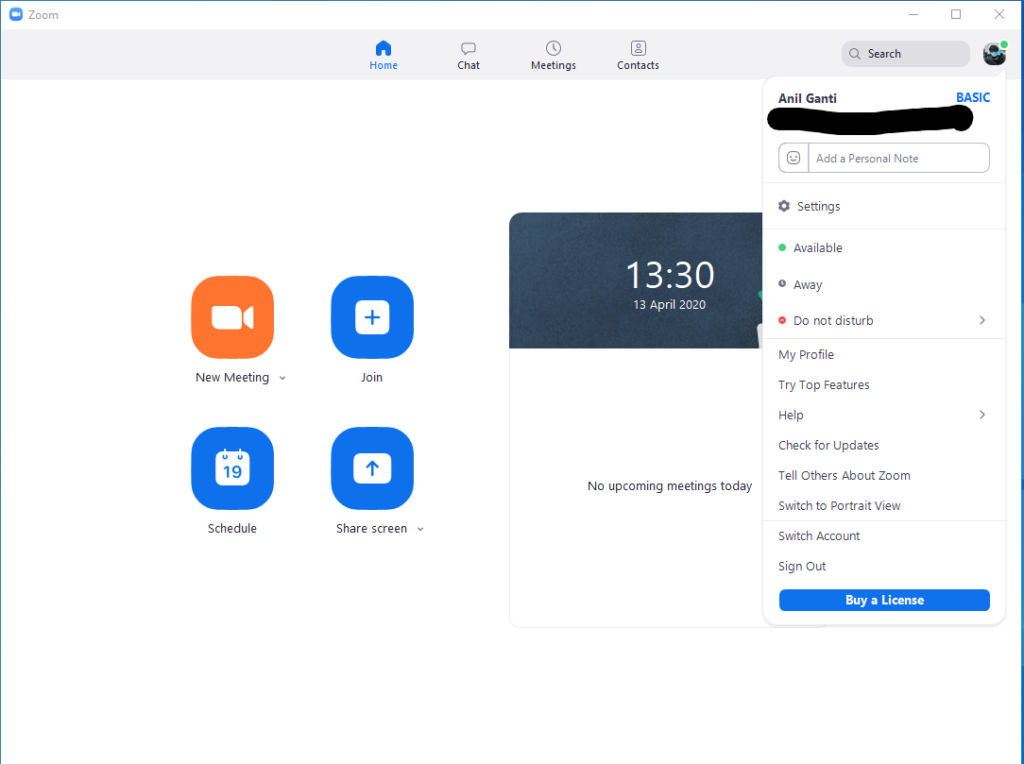Go to the Home tab
1024x764 pixels.
click(383, 56)
